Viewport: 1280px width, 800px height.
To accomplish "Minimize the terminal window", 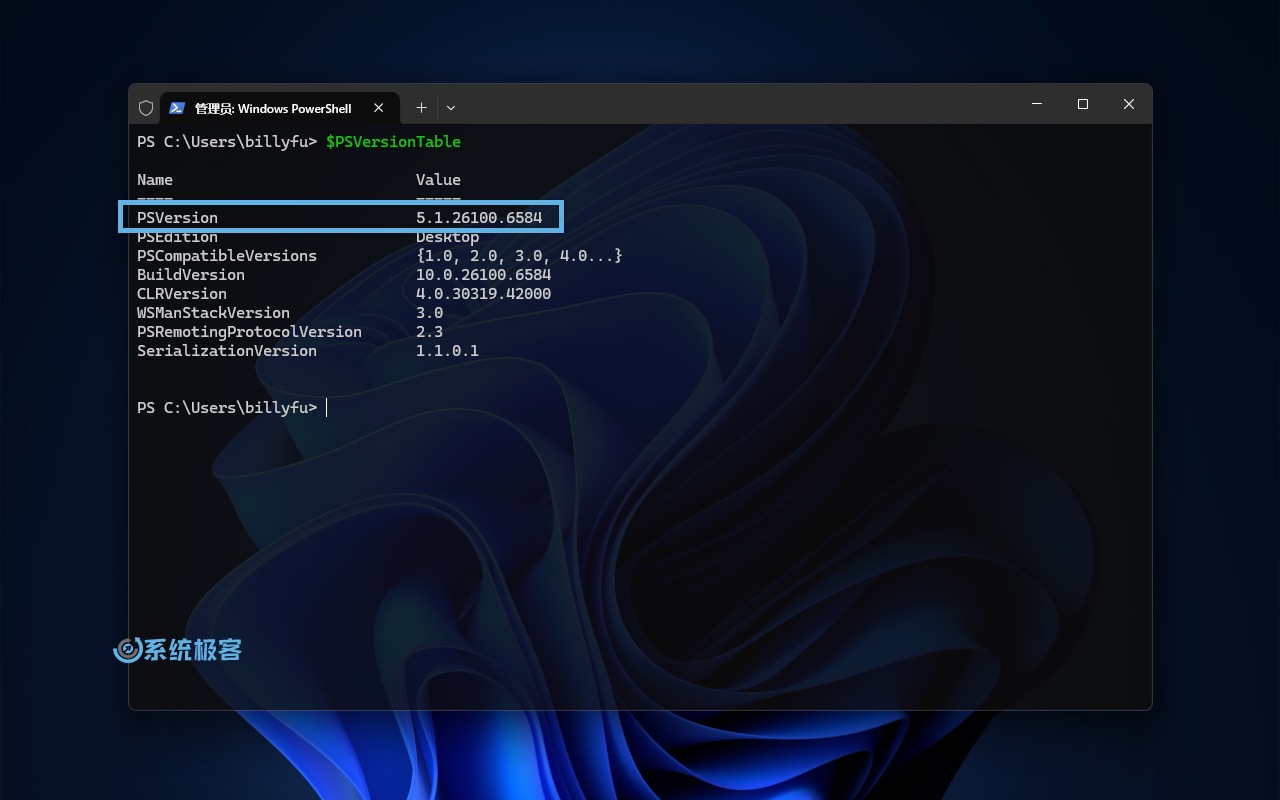I will click(1037, 104).
